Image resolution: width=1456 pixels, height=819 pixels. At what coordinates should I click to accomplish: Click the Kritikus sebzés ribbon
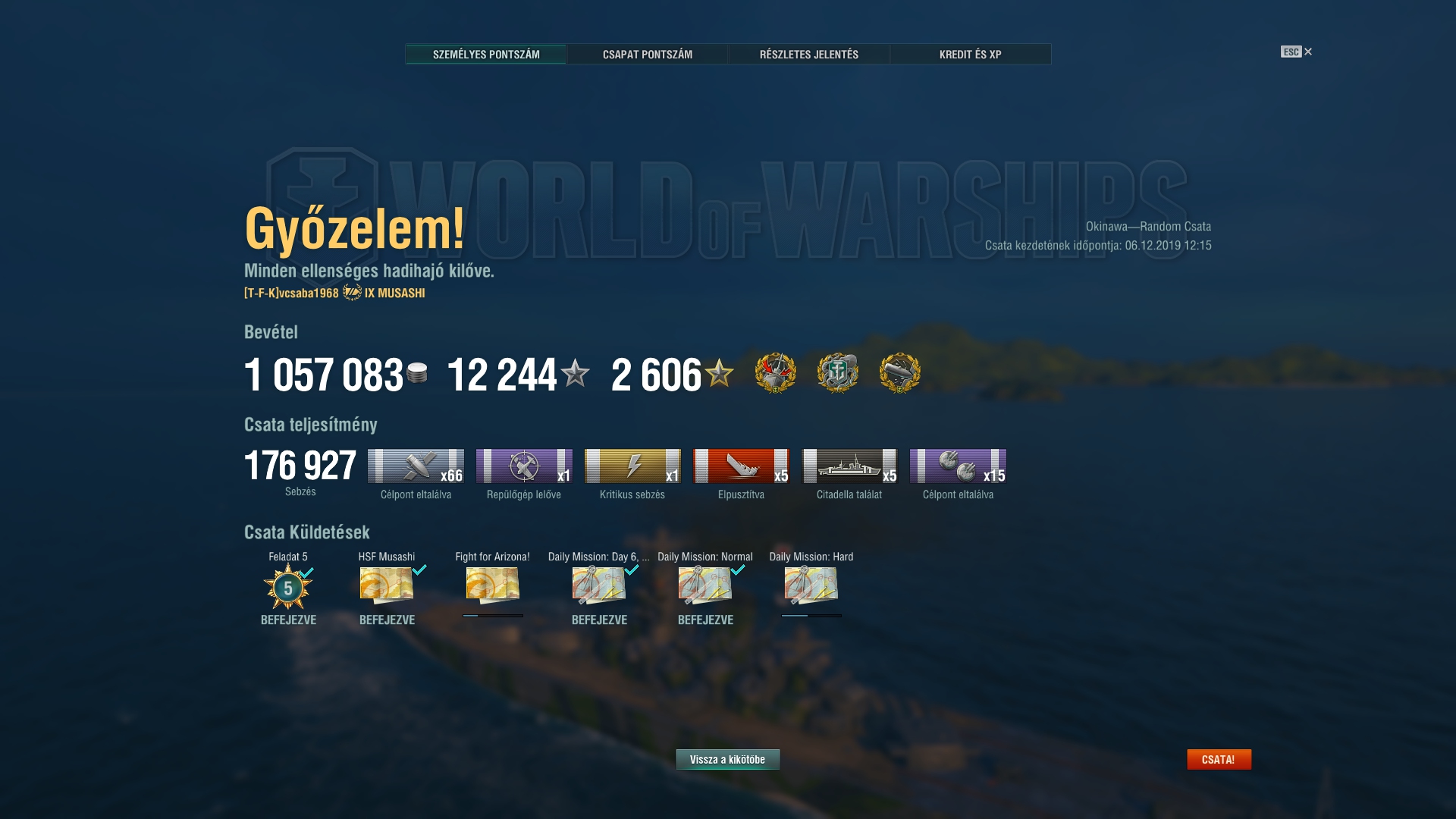tap(632, 466)
